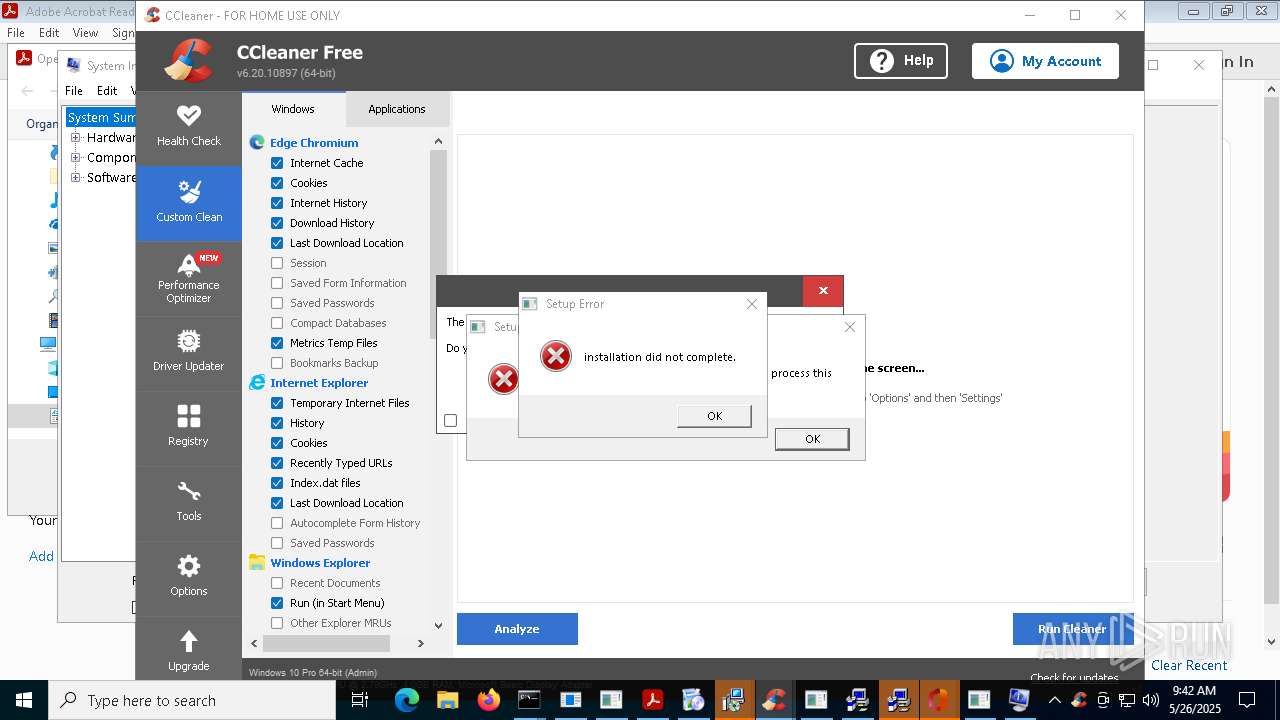Open the Driver Updater section

[189, 353]
